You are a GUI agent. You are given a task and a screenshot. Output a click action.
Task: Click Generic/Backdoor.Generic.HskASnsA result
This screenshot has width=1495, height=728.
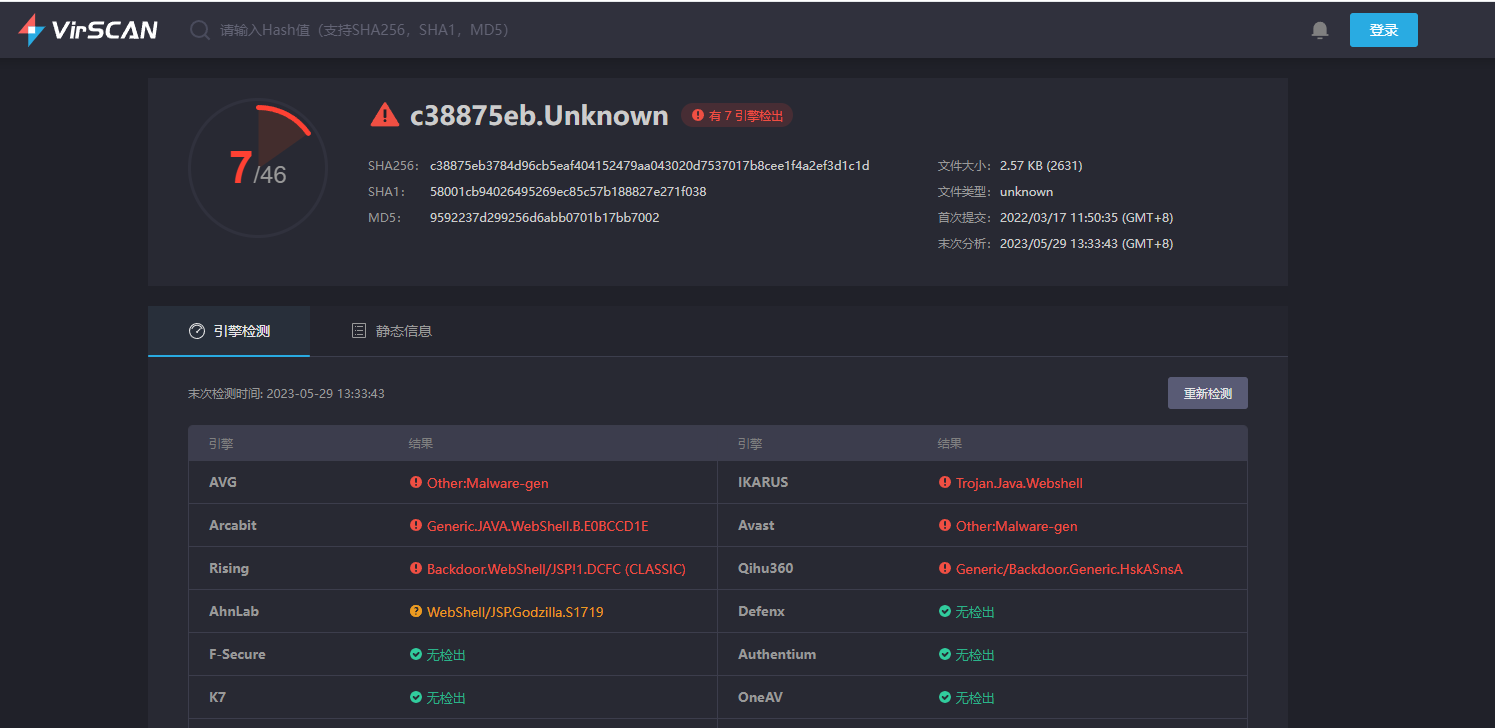pos(1069,568)
